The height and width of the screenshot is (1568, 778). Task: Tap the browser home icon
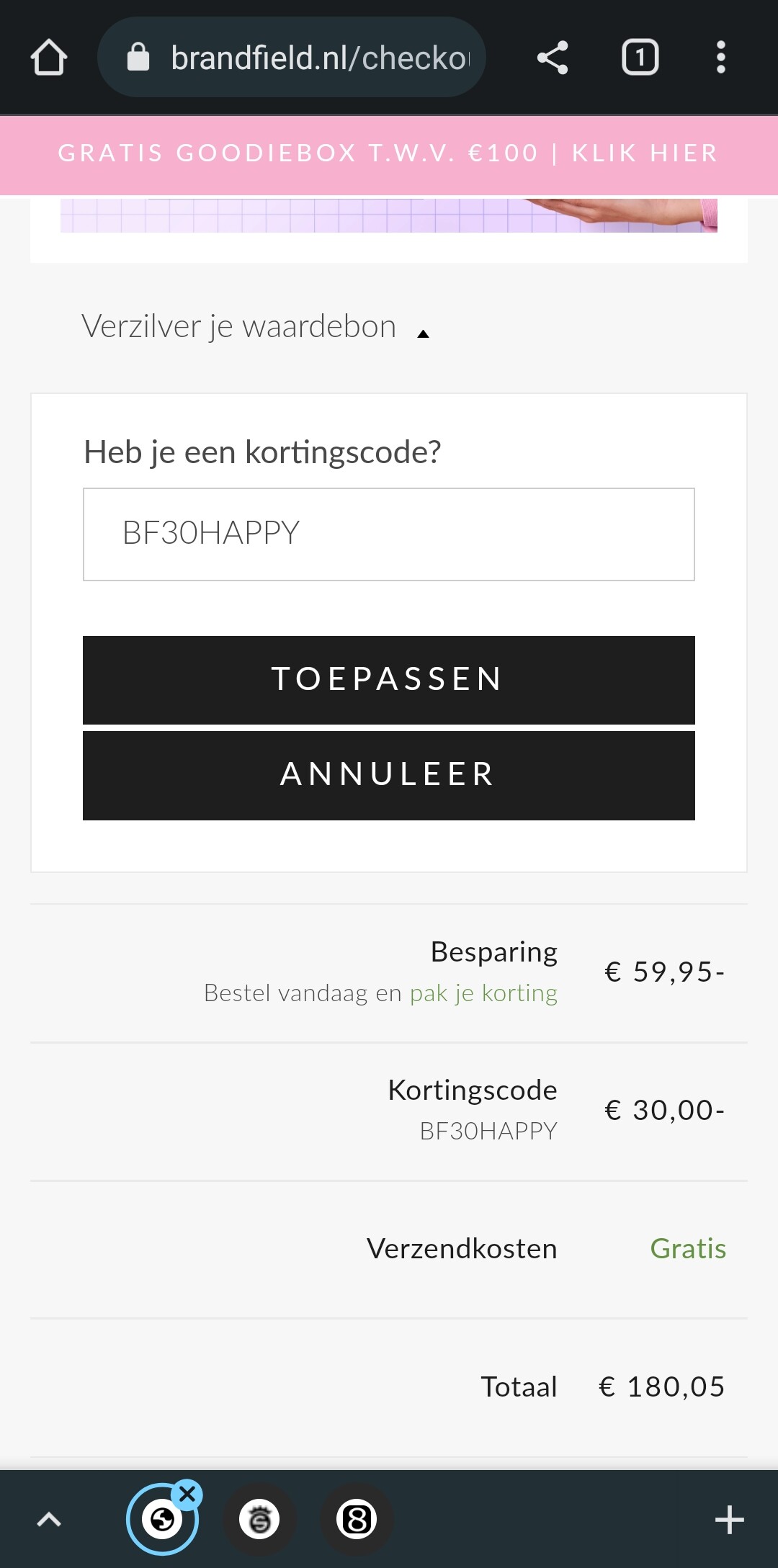(49, 58)
